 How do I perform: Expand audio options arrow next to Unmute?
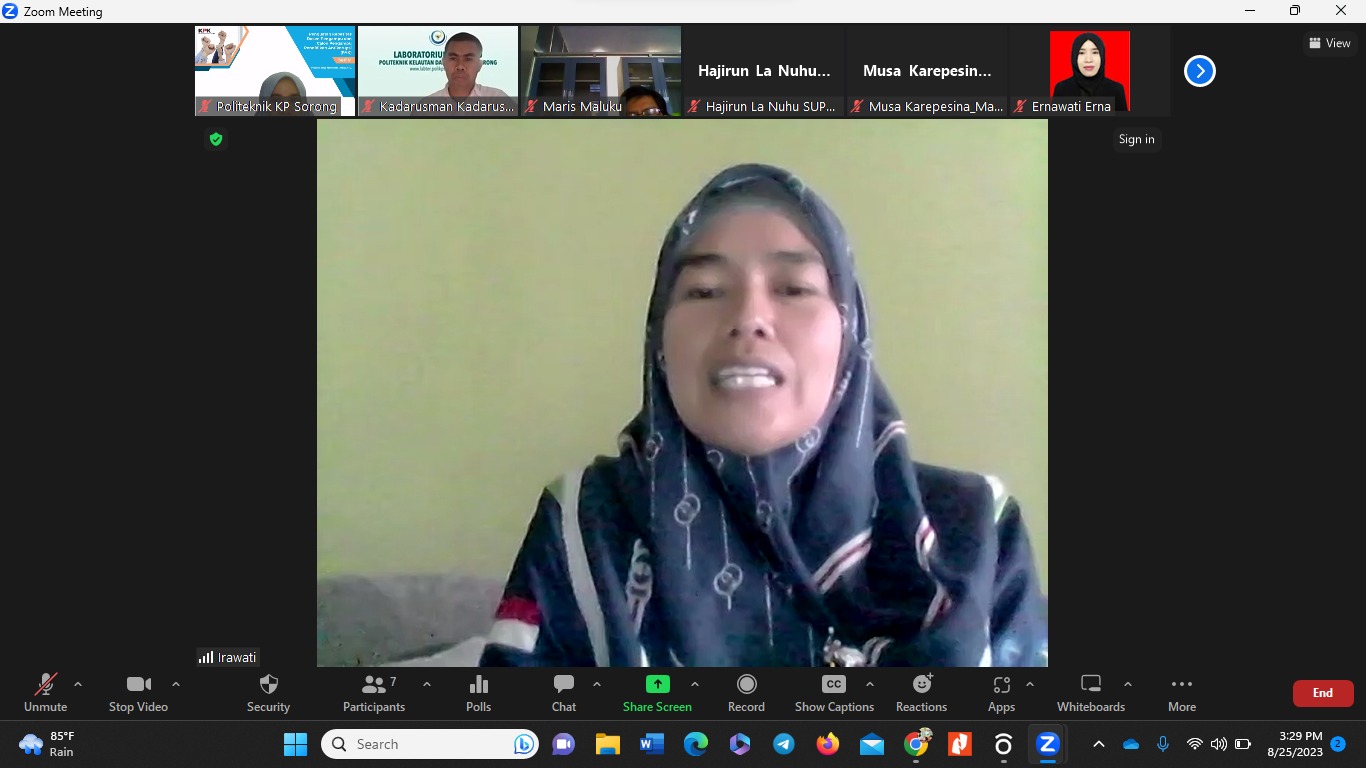[78, 685]
